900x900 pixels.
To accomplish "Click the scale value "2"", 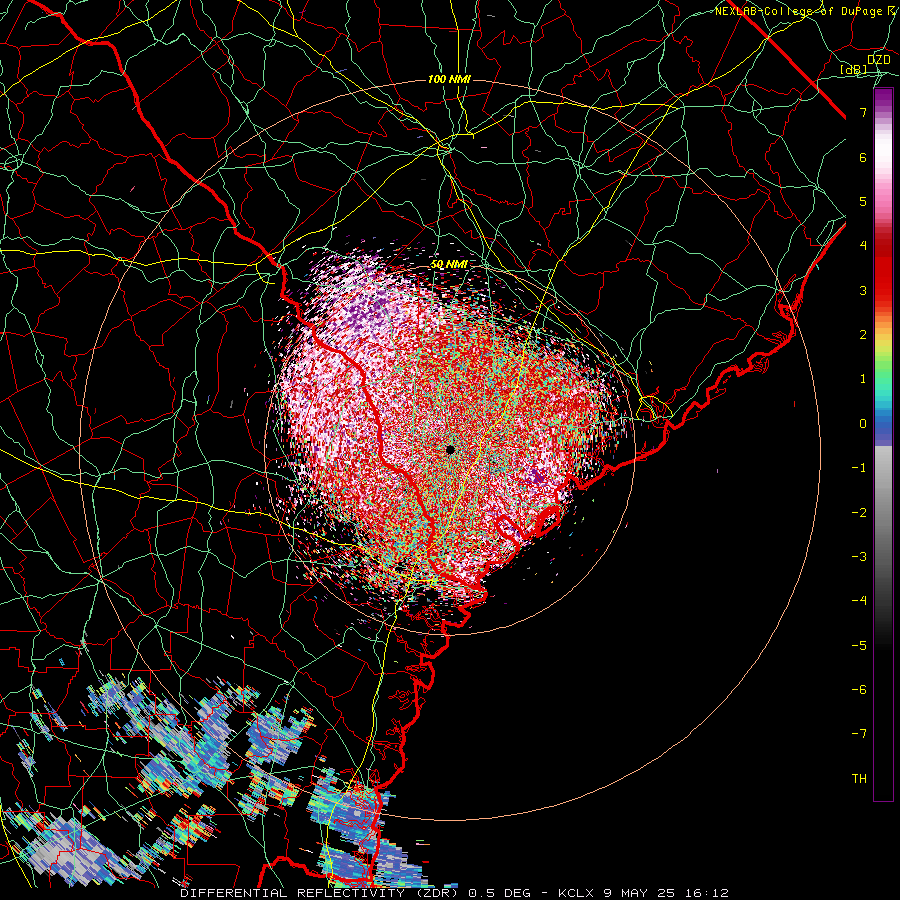I will [x=863, y=335].
